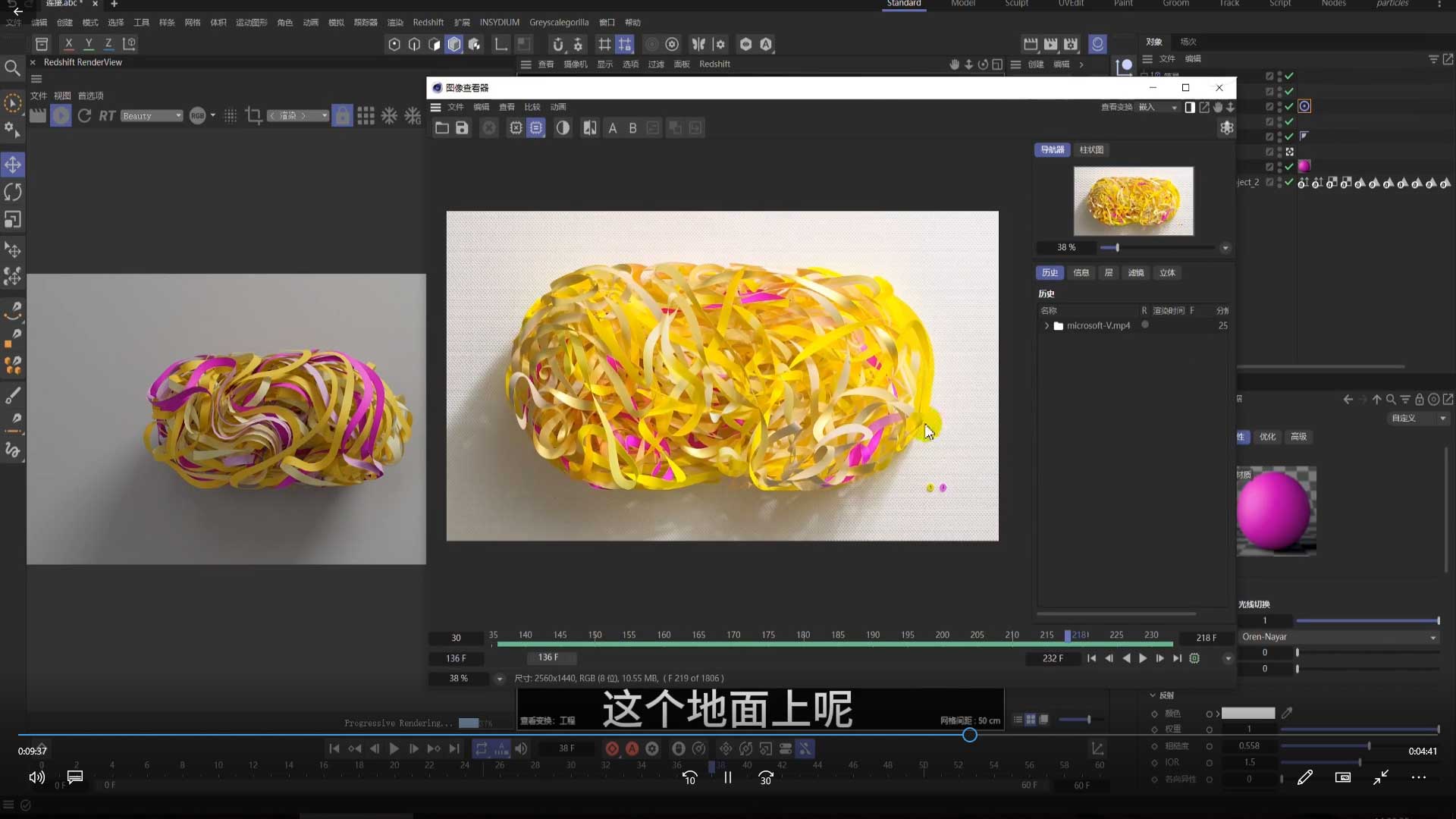Click the navigator preview thumbnail image
This screenshot has height=819, width=1456.
point(1133,201)
